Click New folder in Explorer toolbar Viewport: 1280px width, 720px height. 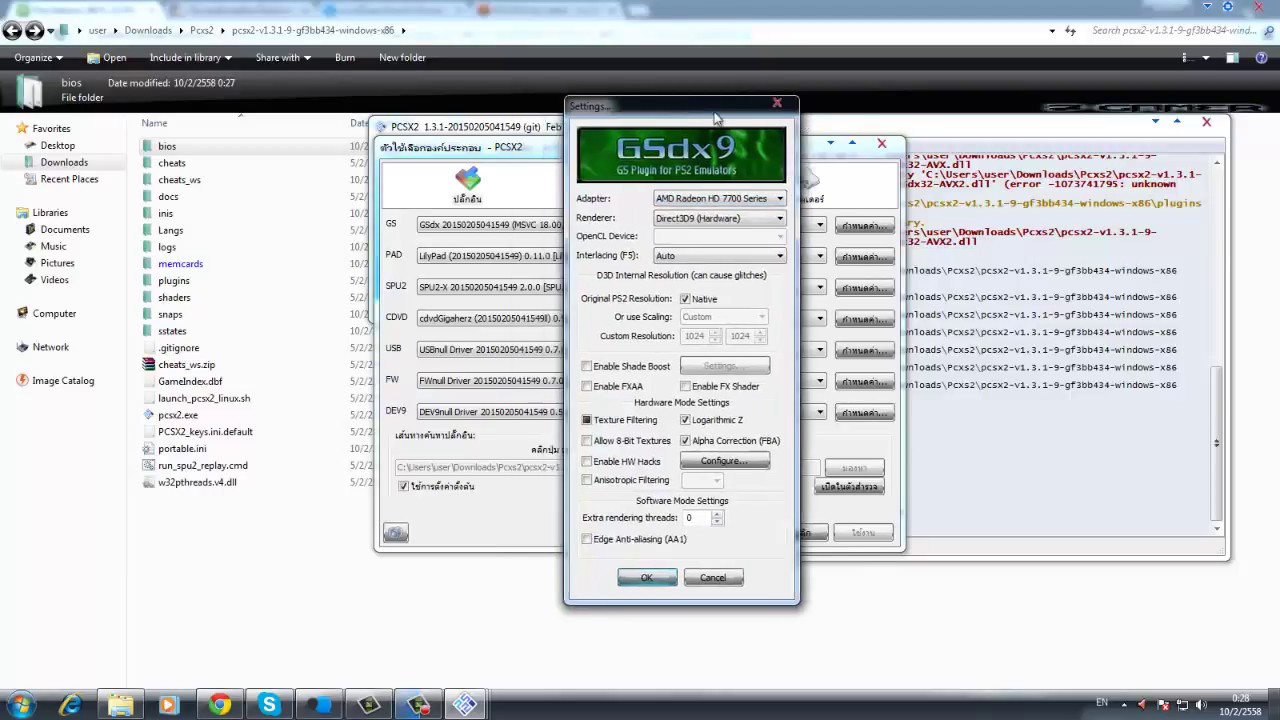[x=402, y=58]
